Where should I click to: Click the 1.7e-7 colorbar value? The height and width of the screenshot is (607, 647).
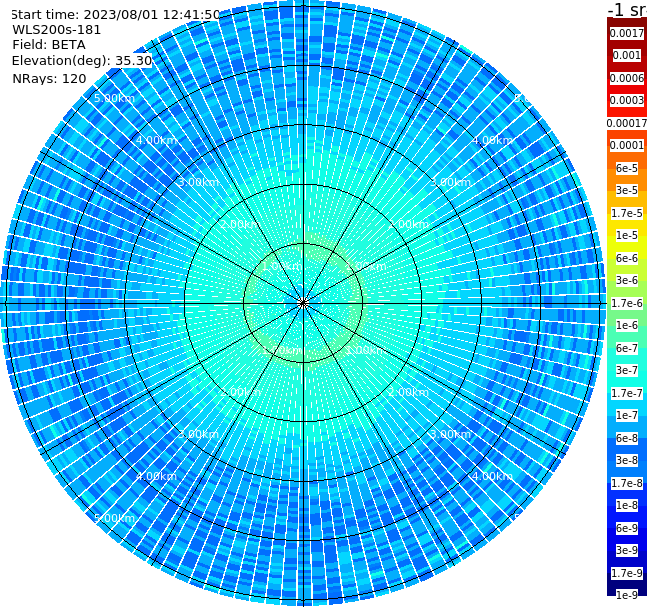tap(627, 393)
